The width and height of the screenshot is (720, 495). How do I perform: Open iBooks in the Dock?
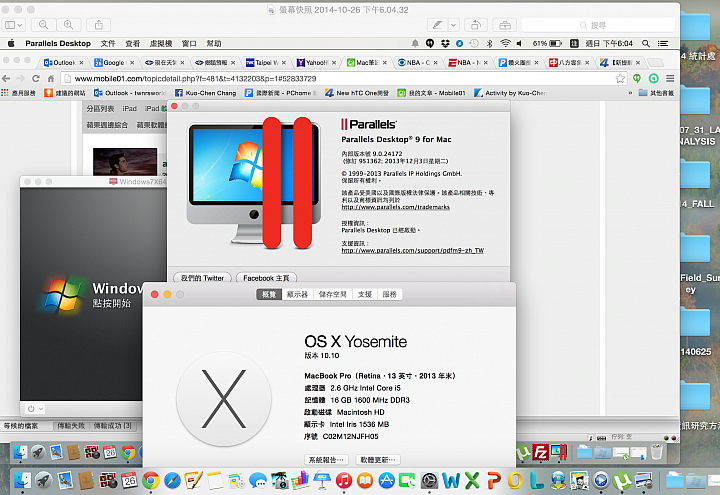tap(365, 481)
